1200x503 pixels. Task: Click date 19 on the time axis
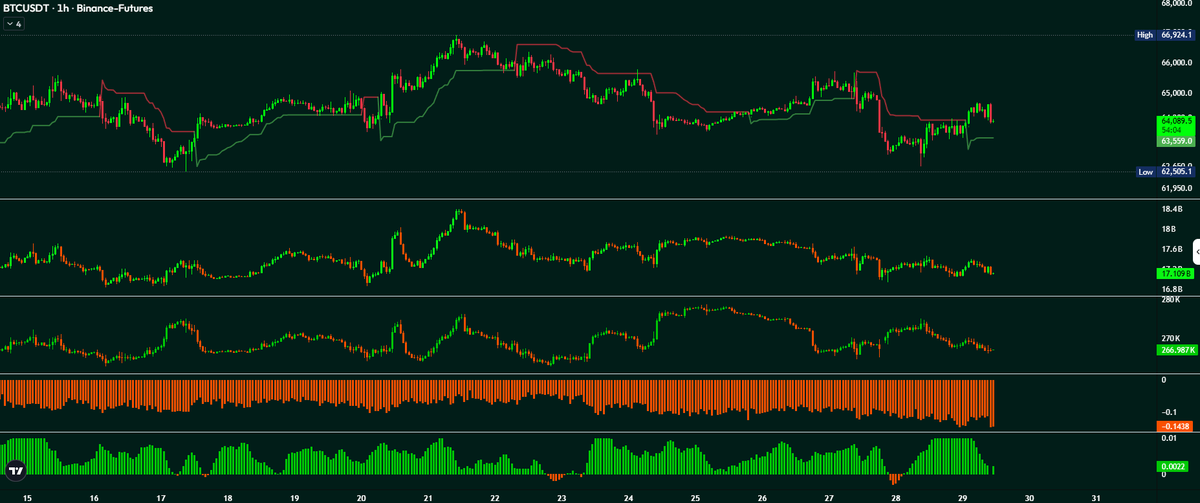(x=294, y=496)
